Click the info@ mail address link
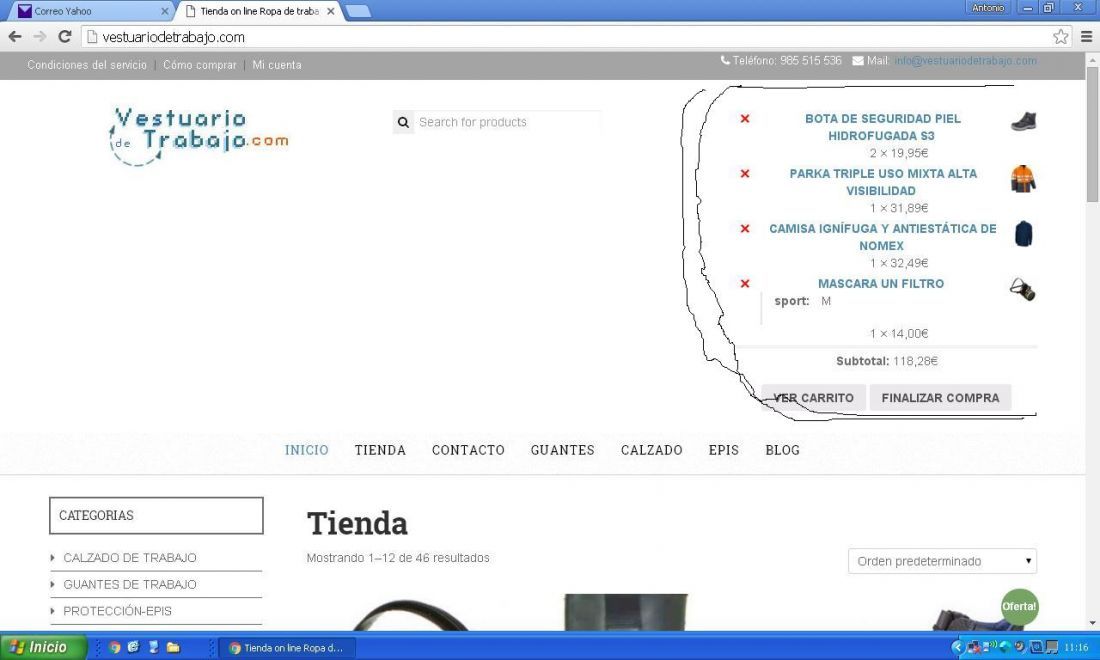This screenshot has height=660, width=1100. tap(965, 60)
